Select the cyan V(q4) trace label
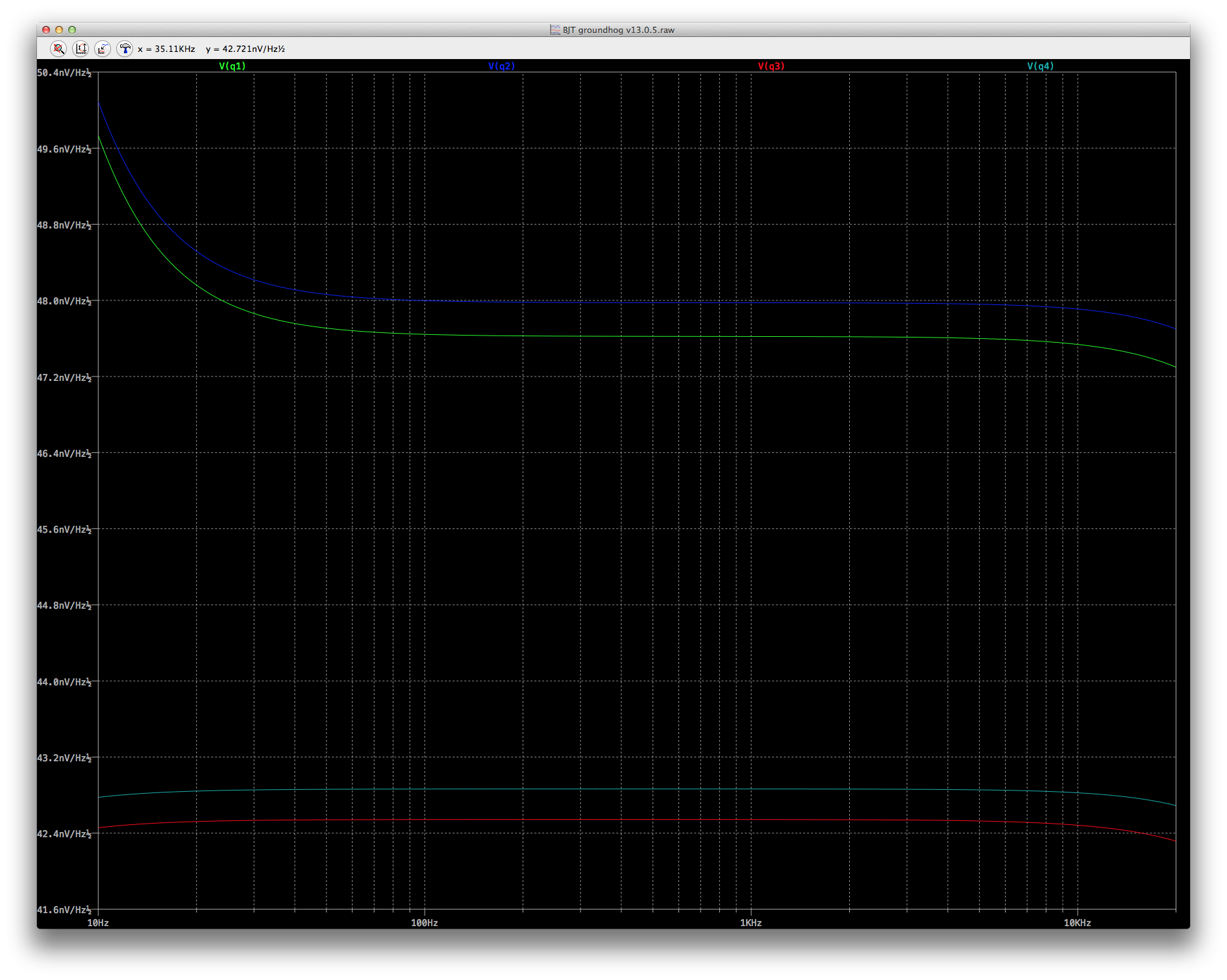This screenshot has width=1227, height=980. point(1040,66)
